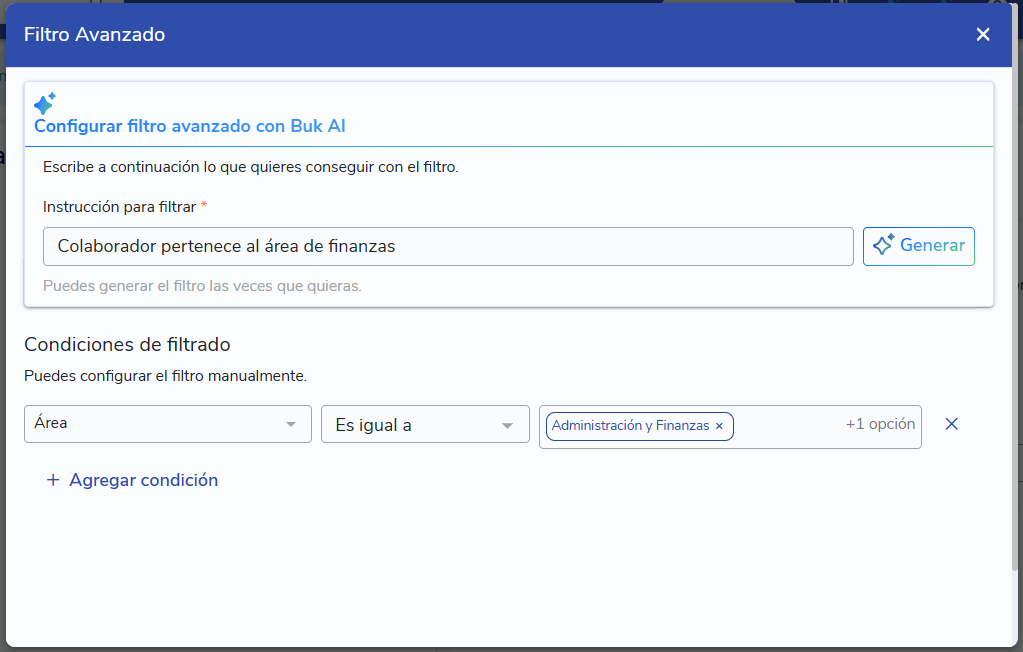
Task: Click the Condiciones de filtrado heading
Action: pos(127,344)
